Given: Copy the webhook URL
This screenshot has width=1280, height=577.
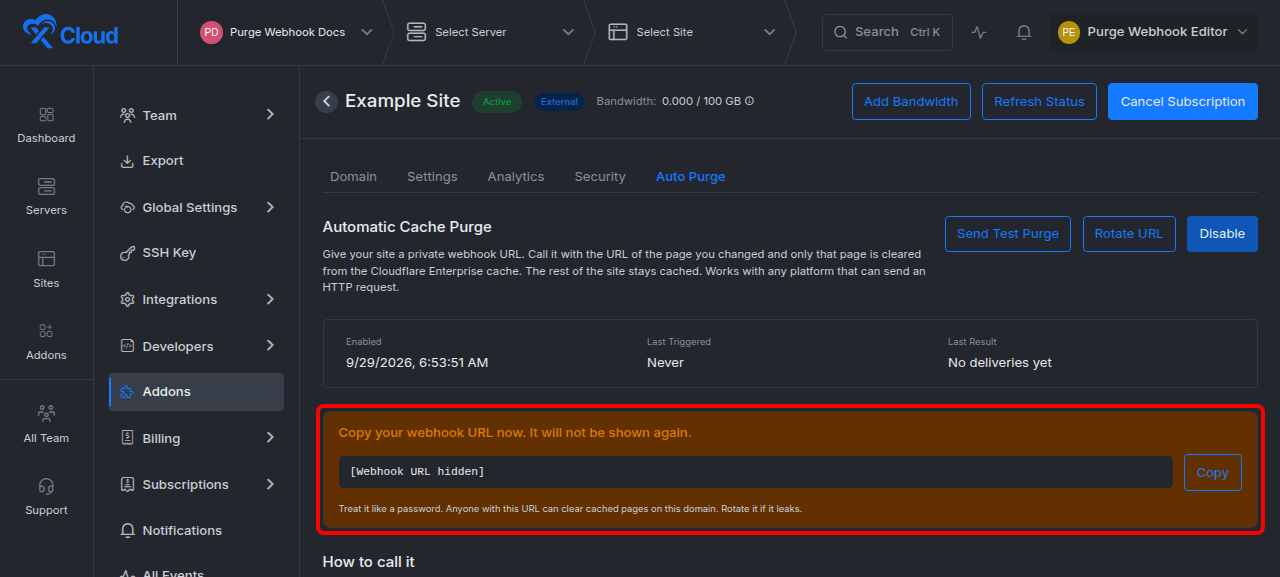Looking at the screenshot, I should coord(1213,472).
